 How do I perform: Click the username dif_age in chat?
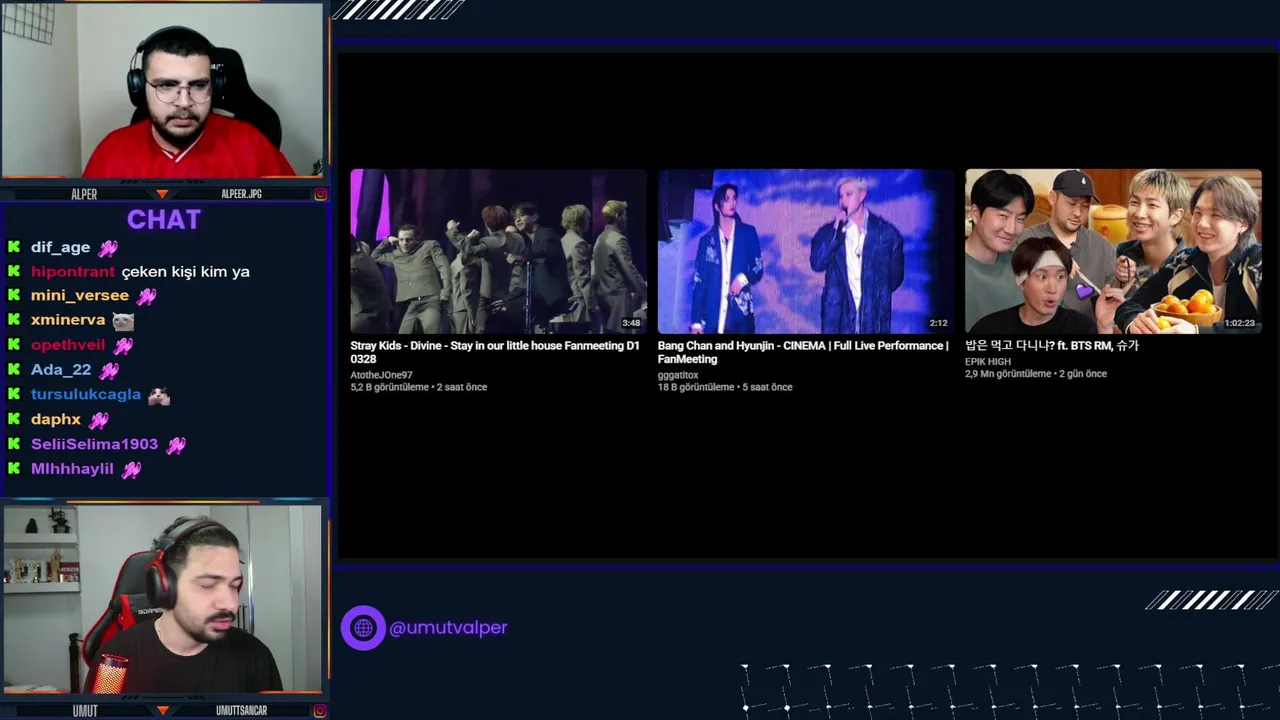tap(60, 247)
